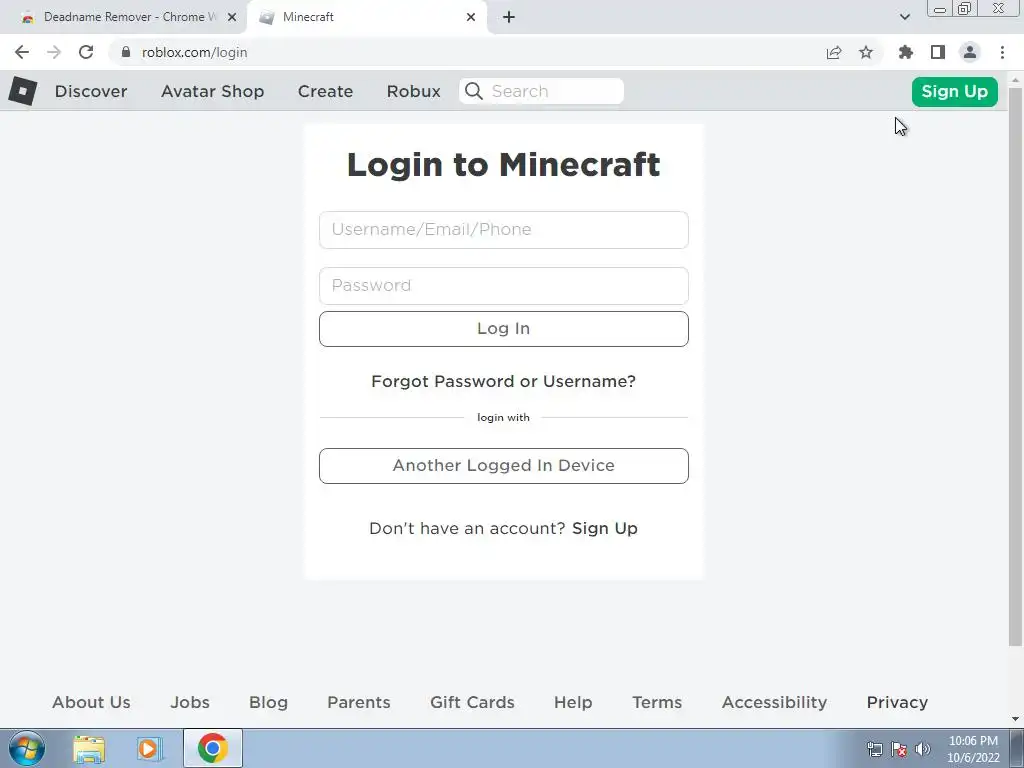Open the Robux menu item

point(413,91)
